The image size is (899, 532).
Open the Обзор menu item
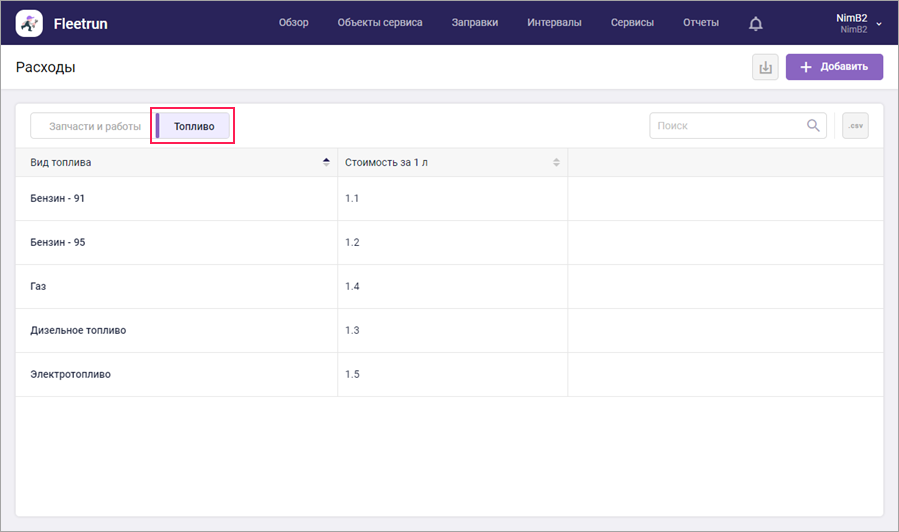[x=293, y=23]
